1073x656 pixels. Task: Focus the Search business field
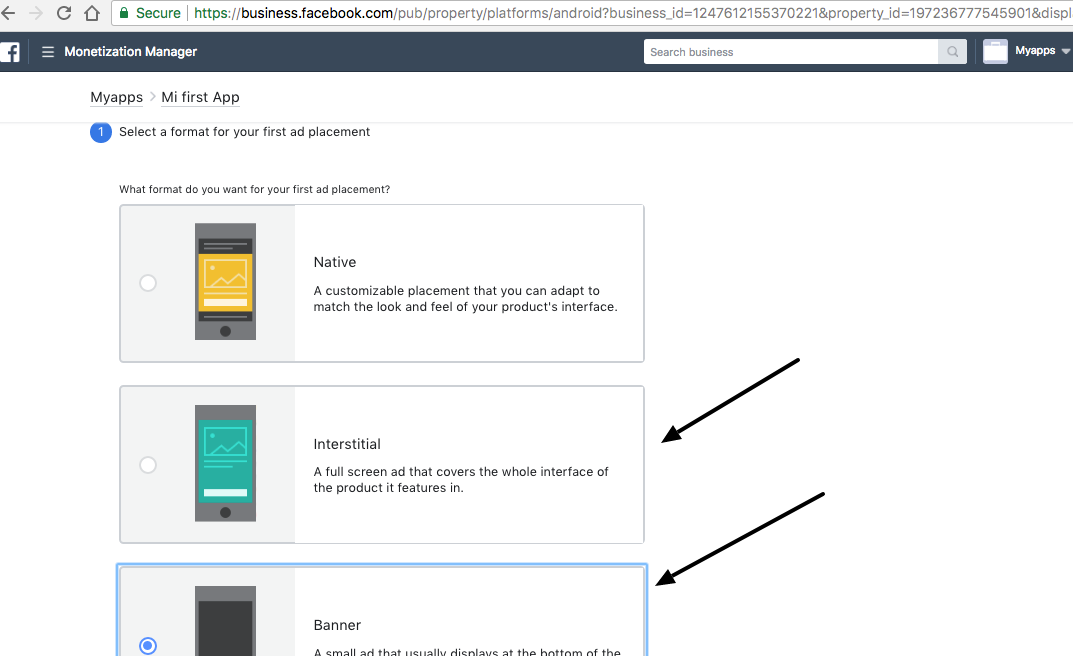tap(790, 52)
